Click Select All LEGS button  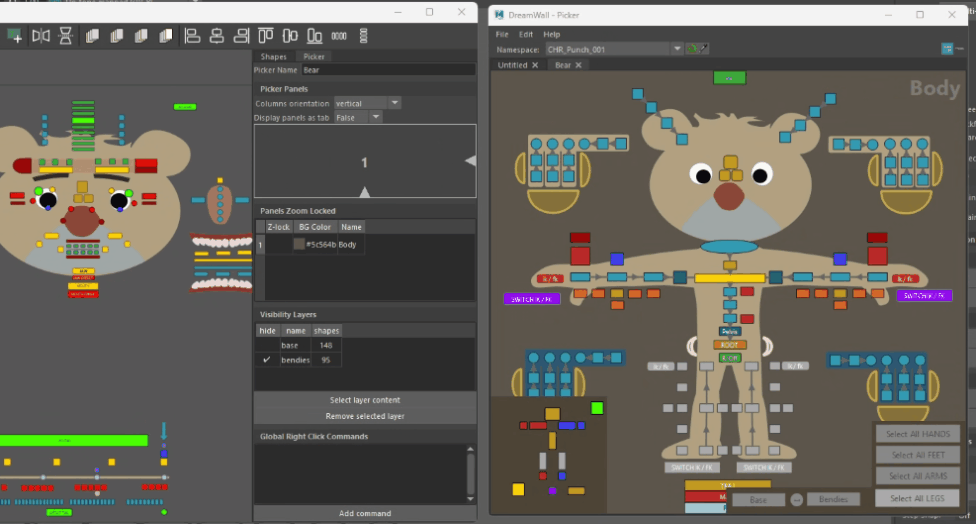pyautogui.click(x=917, y=498)
